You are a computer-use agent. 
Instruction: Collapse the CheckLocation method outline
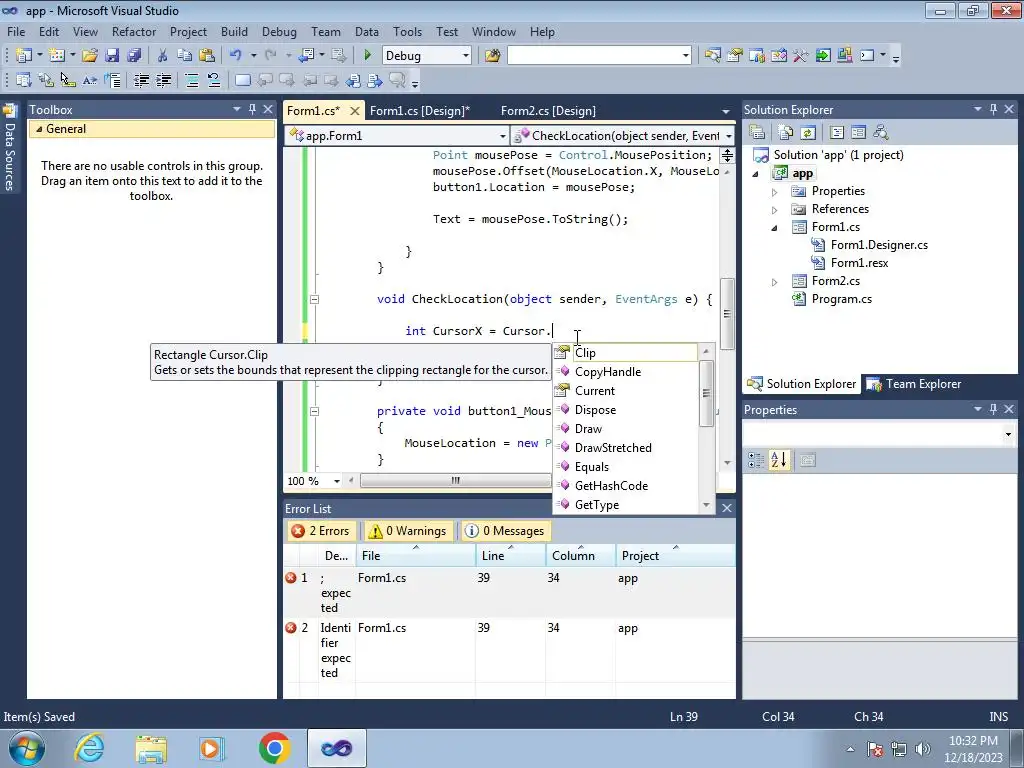[x=314, y=299]
